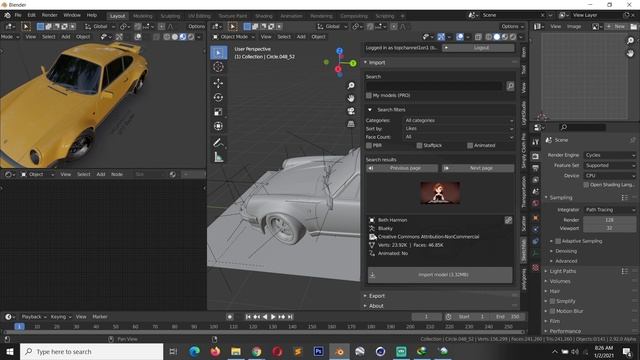Click the Logout button

pyautogui.click(x=478, y=48)
